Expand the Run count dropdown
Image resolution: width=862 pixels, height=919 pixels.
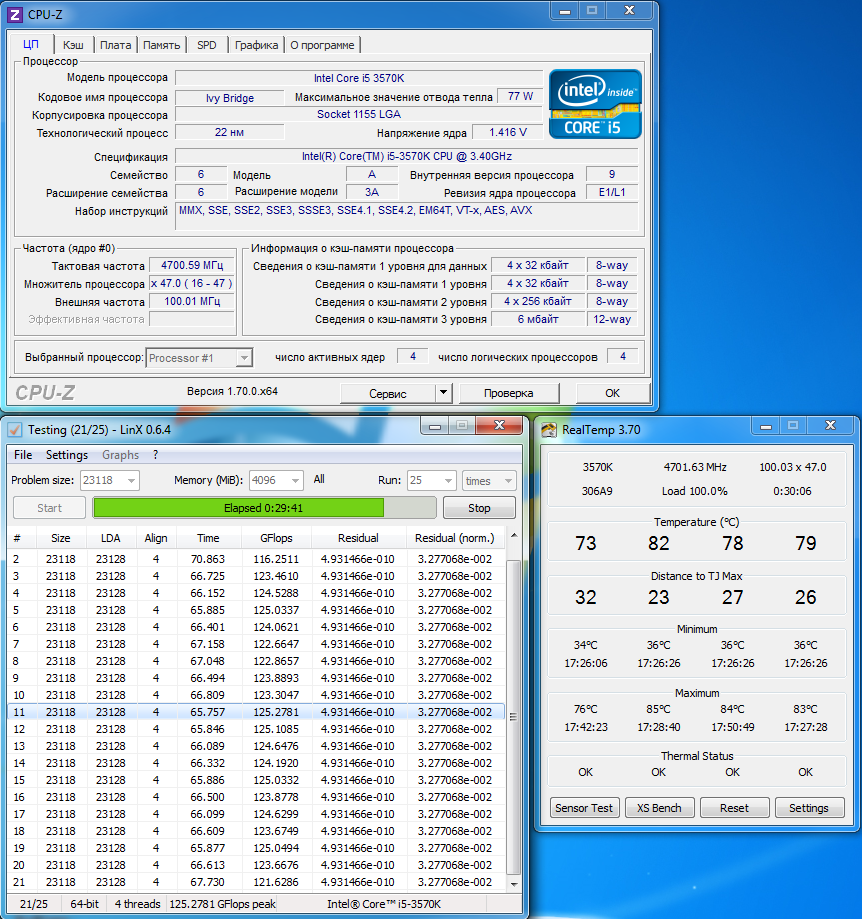448,481
